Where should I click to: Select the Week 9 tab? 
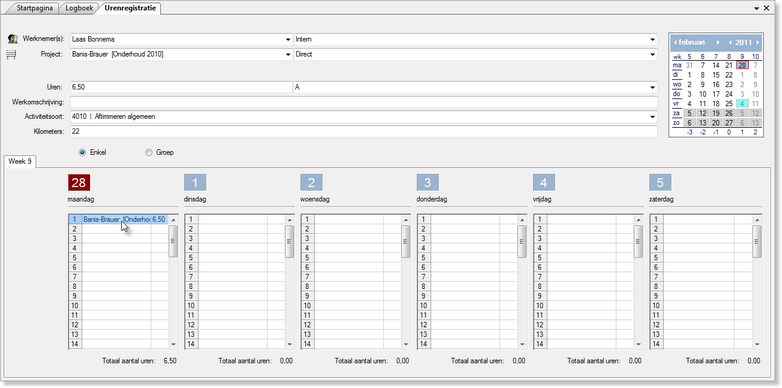coord(20,162)
